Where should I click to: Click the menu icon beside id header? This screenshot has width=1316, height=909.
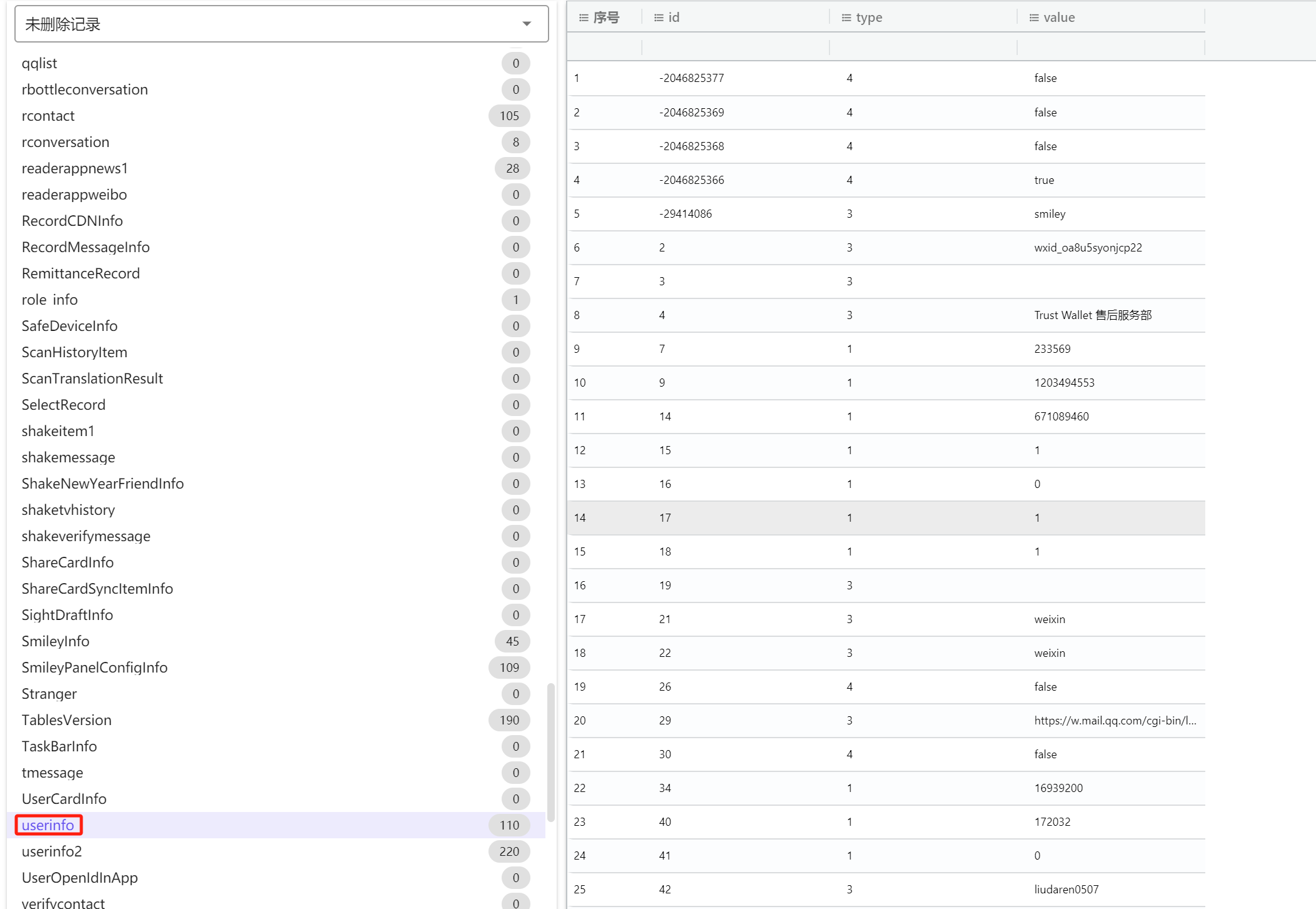(x=659, y=18)
